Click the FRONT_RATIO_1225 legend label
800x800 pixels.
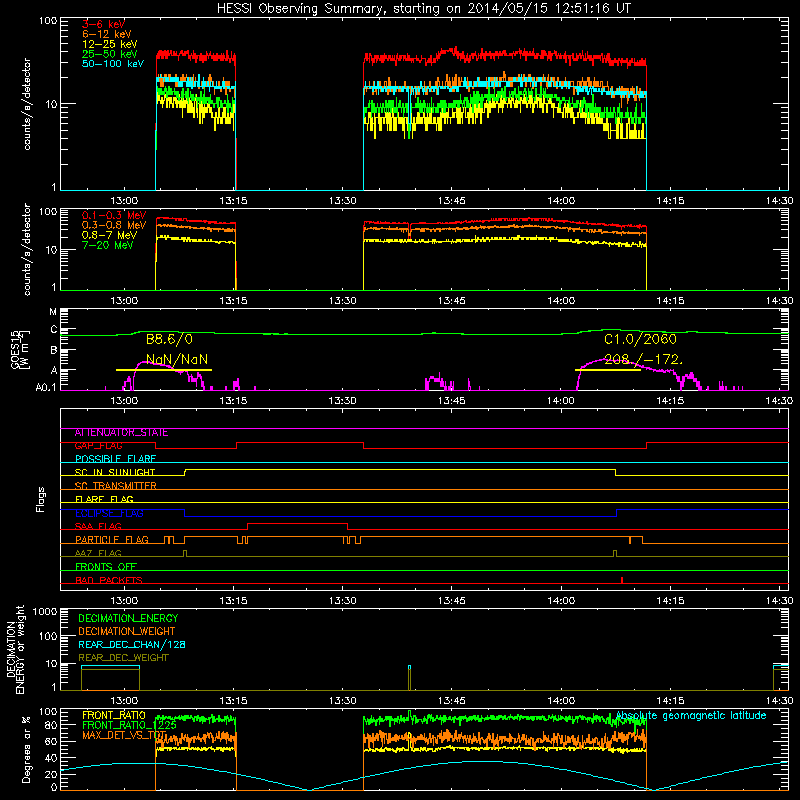coord(129,725)
